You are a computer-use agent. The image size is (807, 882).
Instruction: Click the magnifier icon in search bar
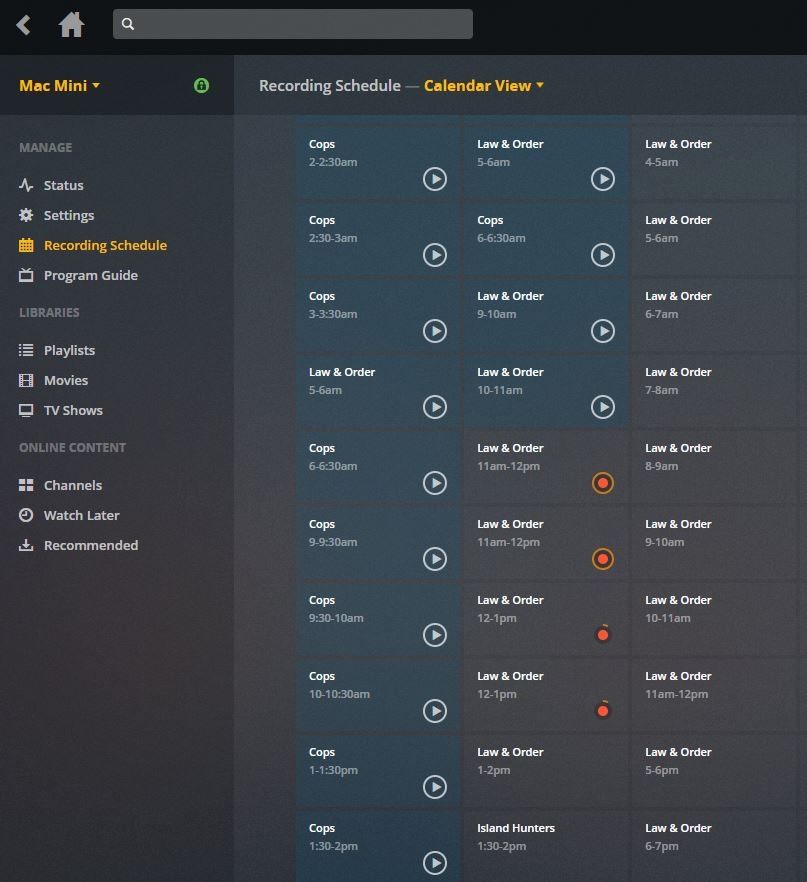[128, 24]
